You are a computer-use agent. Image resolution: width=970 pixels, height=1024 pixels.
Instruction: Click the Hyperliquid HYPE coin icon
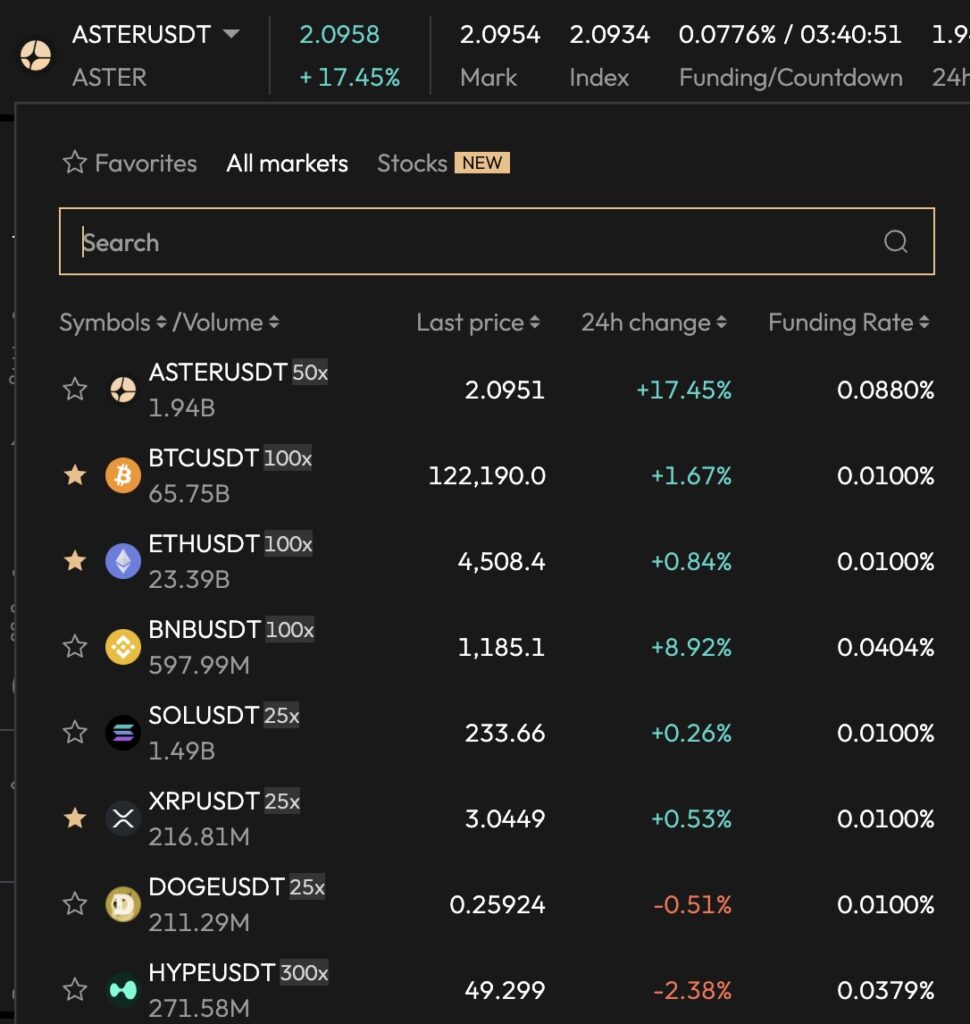tap(123, 990)
